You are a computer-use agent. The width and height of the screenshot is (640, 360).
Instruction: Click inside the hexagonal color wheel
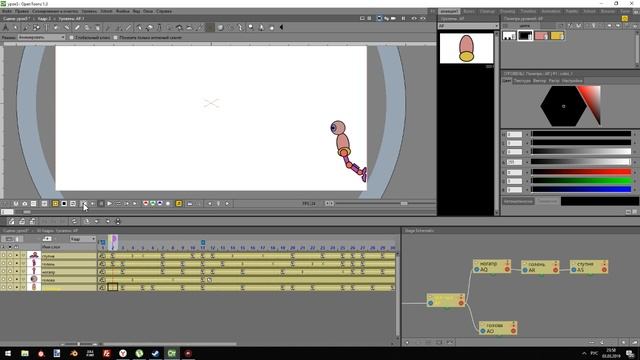point(563,106)
